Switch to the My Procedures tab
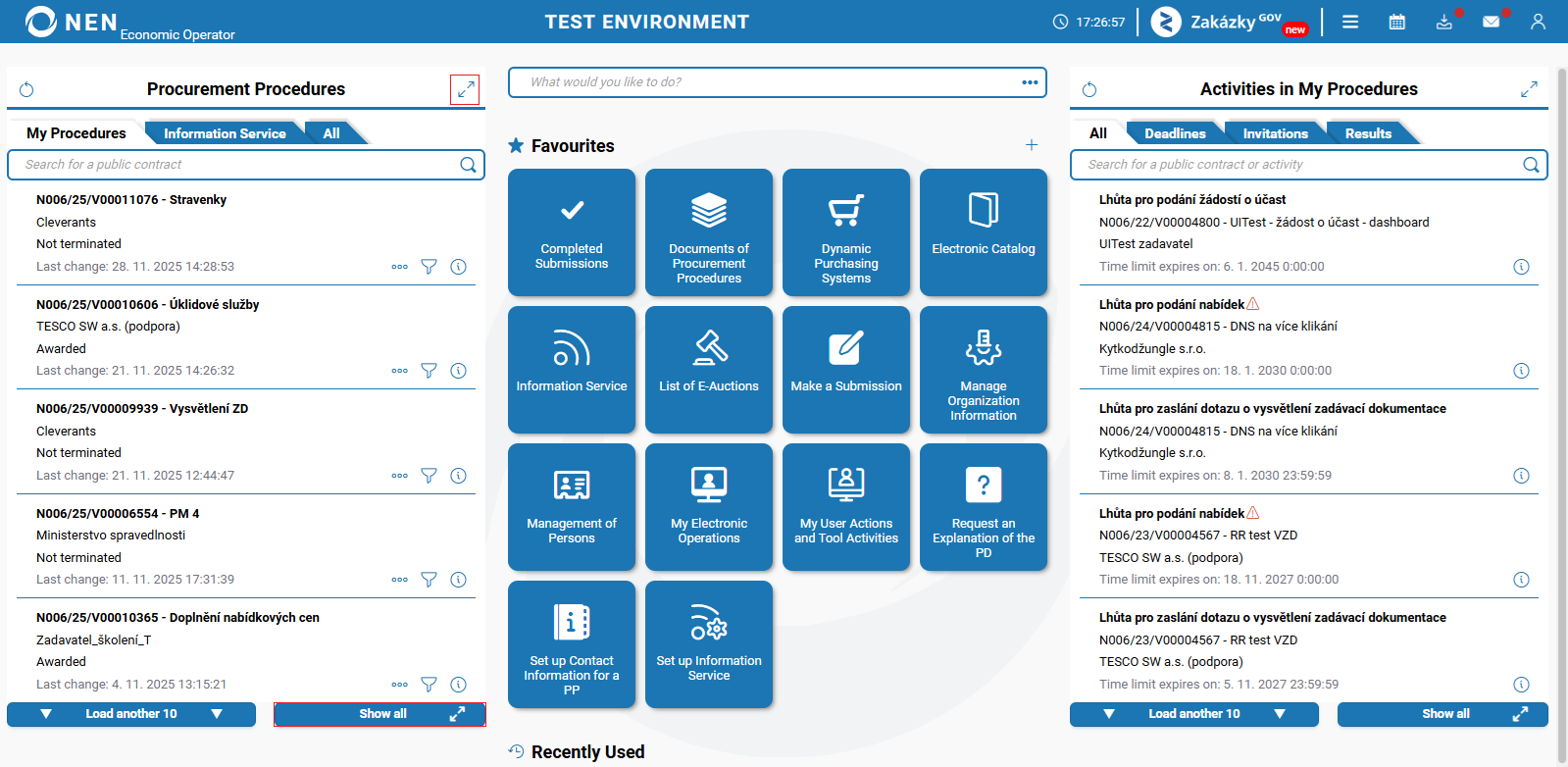The image size is (1568, 767). (x=76, y=133)
